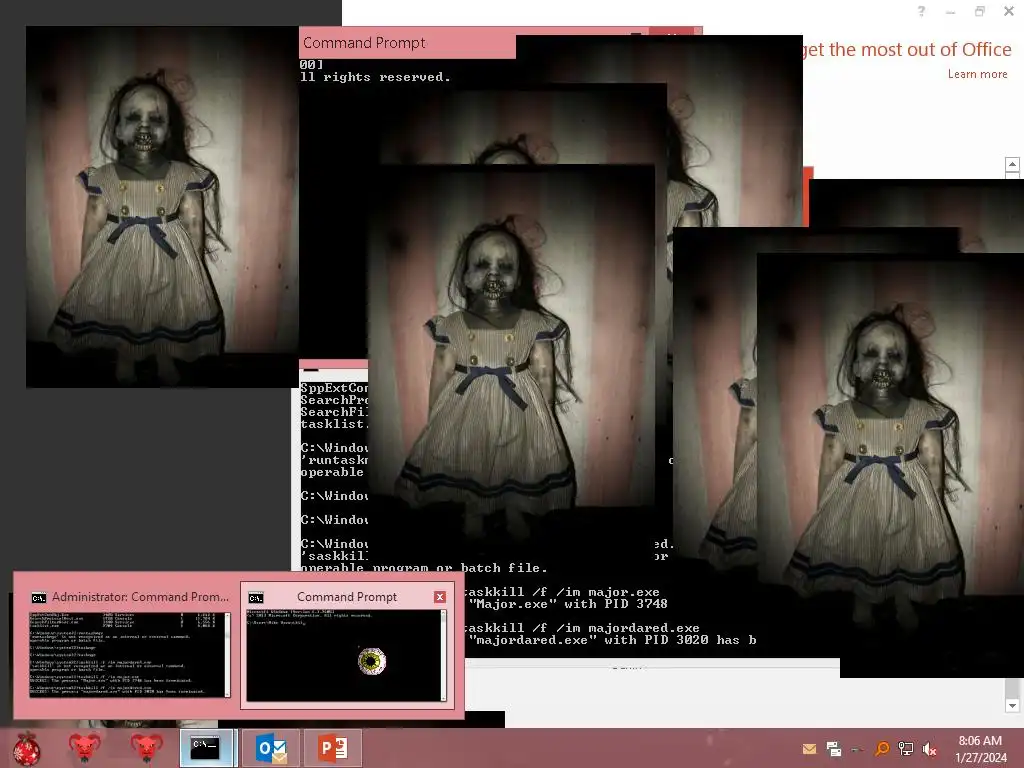The height and width of the screenshot is (768, 1024).
Task: Click the 'SppExtCon' process line
Action: pos(334,388)
